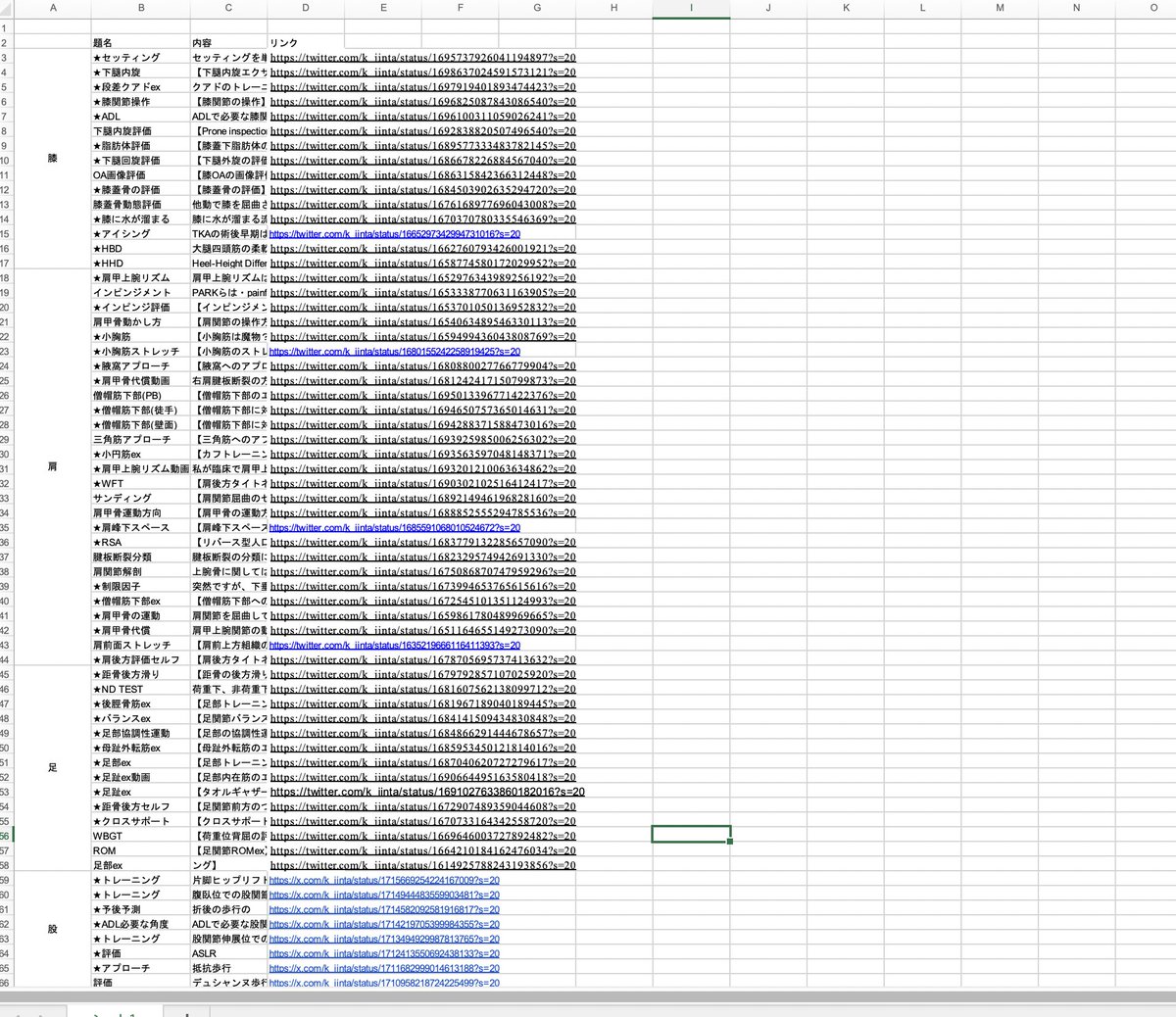
Task: Click the ★段差クアドex cell
Action: point(141,87)
